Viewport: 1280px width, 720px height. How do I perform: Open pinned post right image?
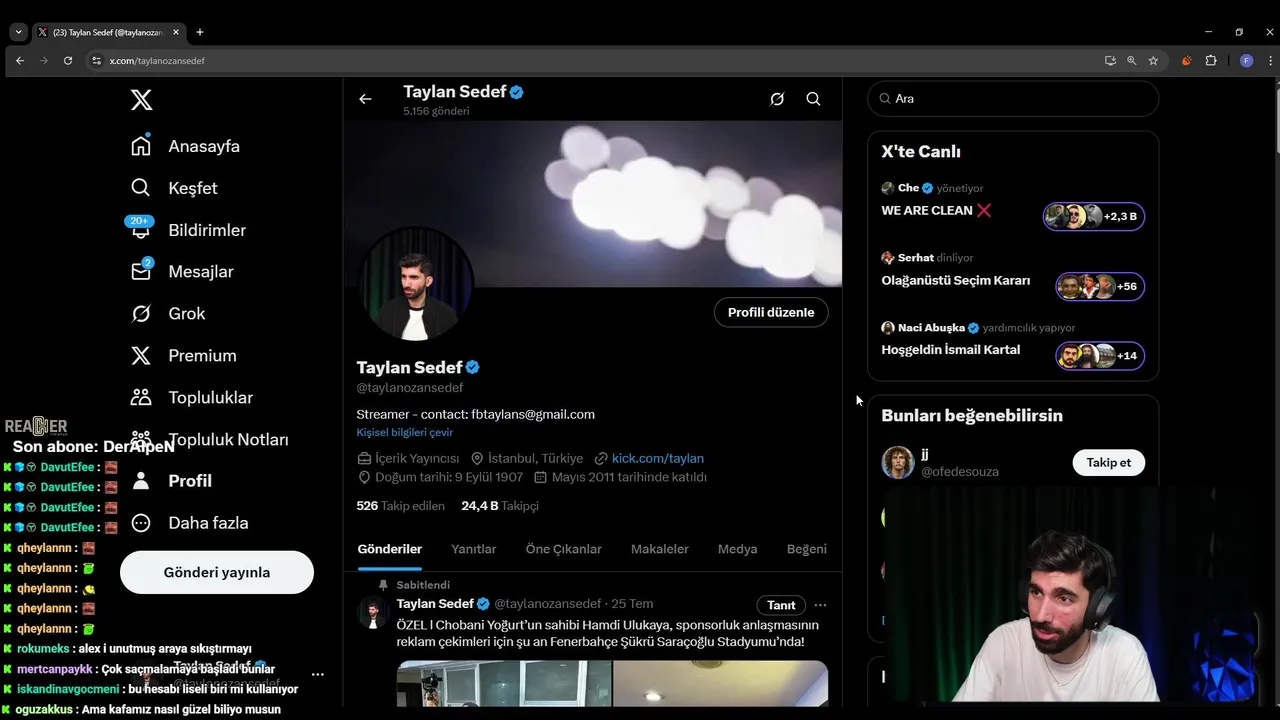(x=721, y=684)
